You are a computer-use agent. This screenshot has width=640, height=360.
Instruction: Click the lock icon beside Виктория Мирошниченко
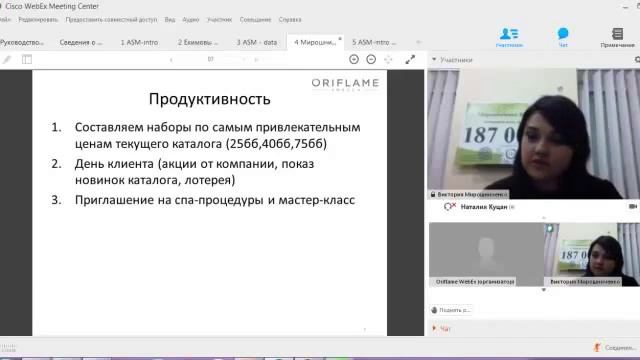(x=433, y=195)
